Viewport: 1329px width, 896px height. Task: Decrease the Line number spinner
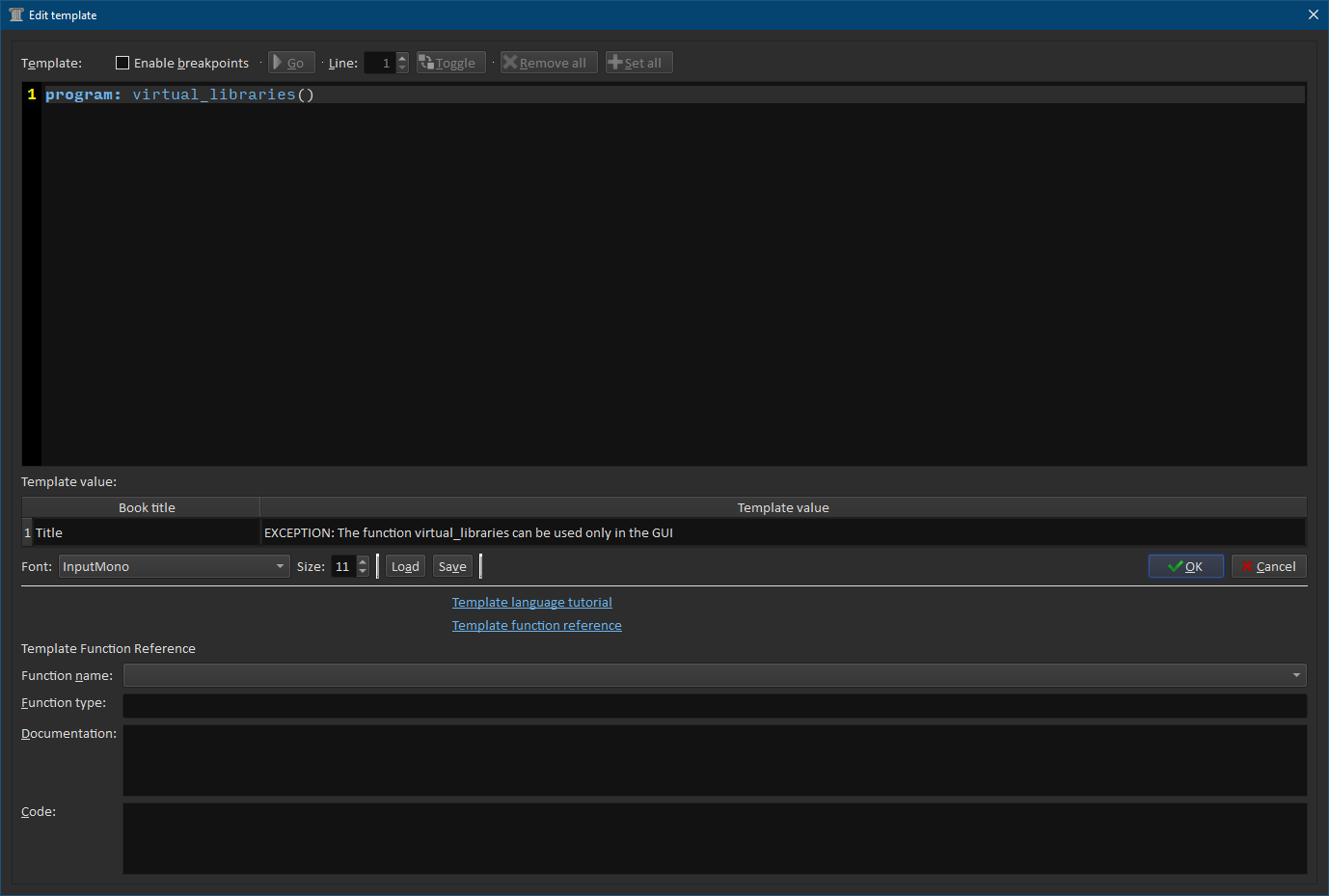point(402,68)
